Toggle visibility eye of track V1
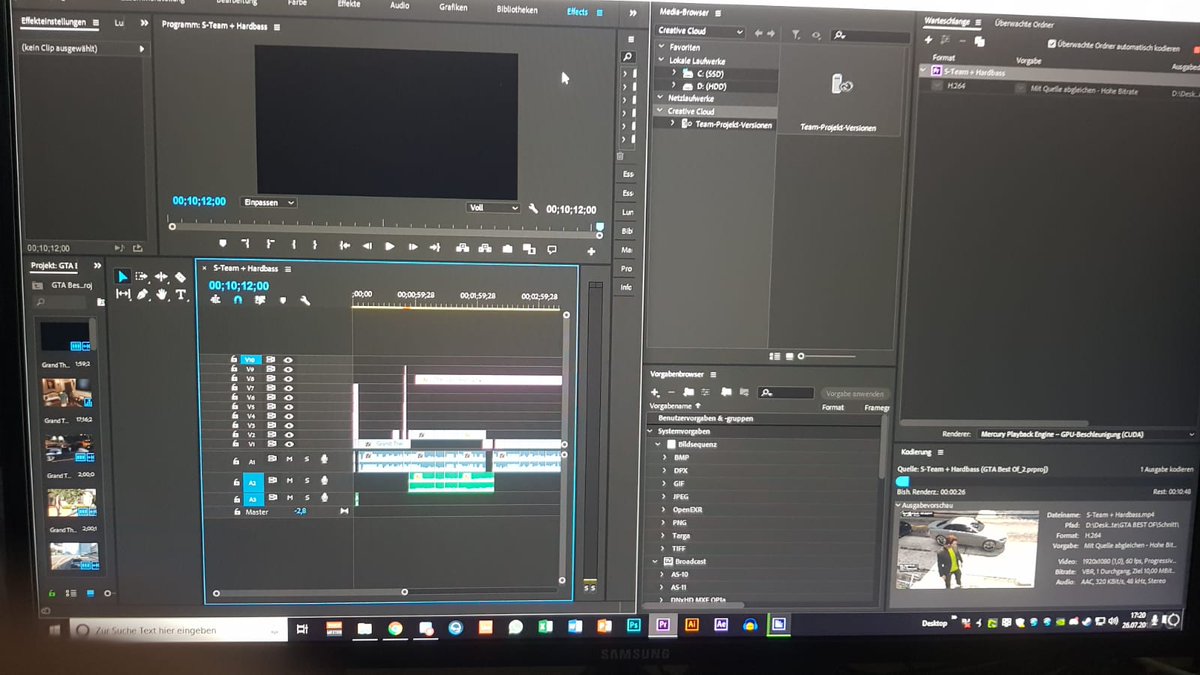This screenshot has height=675, width=1200. tap(288, 444)
